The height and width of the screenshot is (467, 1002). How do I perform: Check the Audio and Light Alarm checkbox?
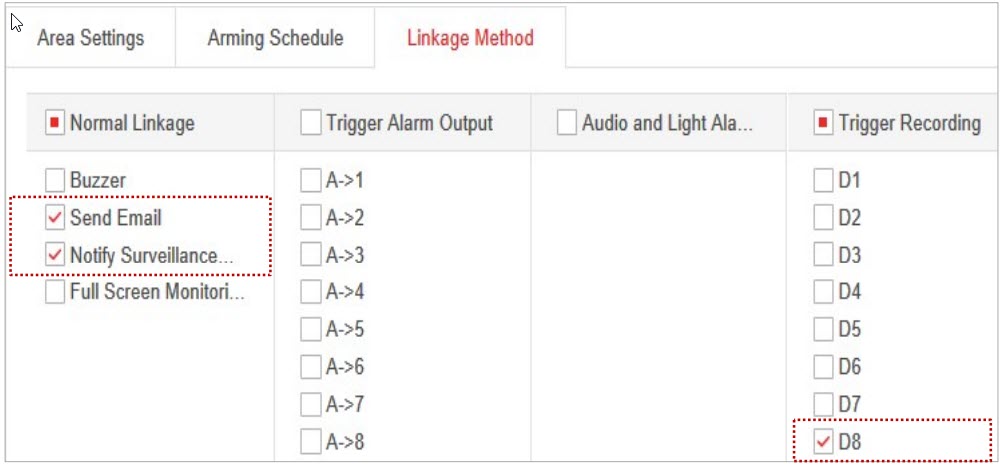[x=567, y=123]
